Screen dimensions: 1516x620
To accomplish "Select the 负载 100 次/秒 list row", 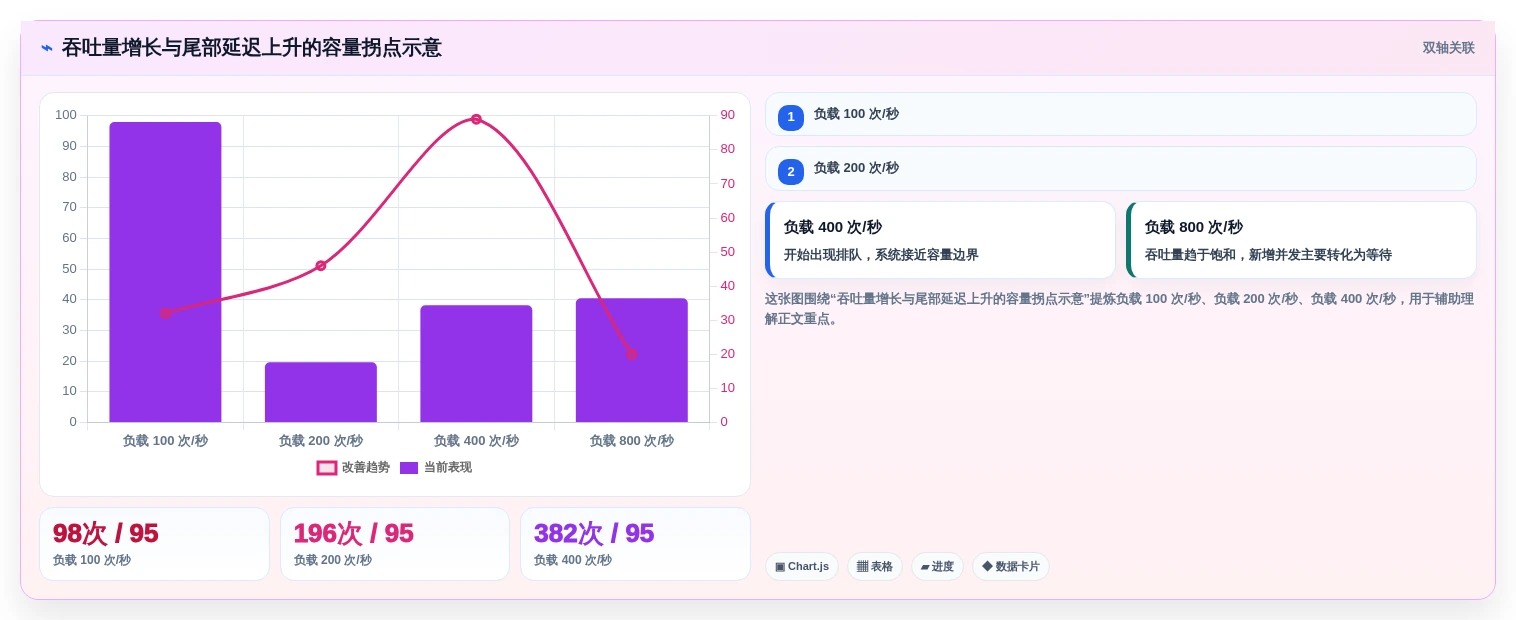I will click(x=1120, y=114).
